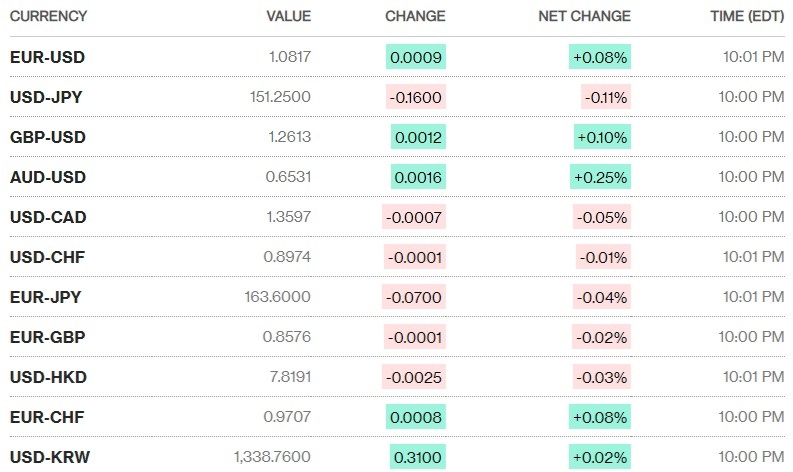Open the USD-CAD quote page
Image resolution: width=793 pixels, height=472 pixels.
(x=48, y=217)
